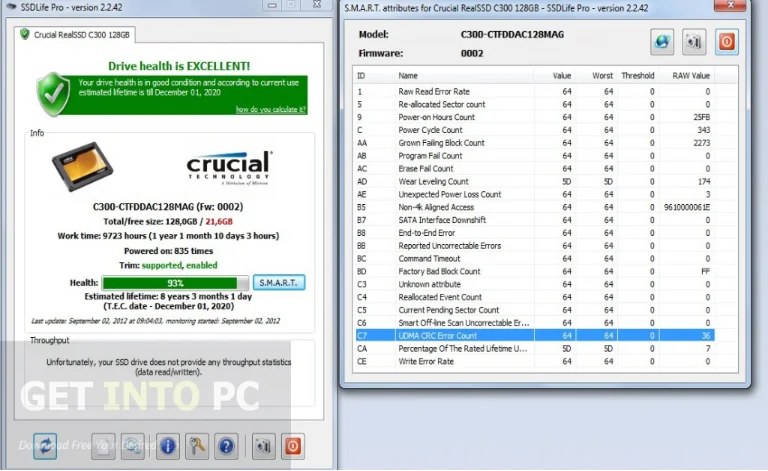768x471 pixels.
Task: Click the globe web icon in the S.M.A.R.T. window
Action: 662,42
